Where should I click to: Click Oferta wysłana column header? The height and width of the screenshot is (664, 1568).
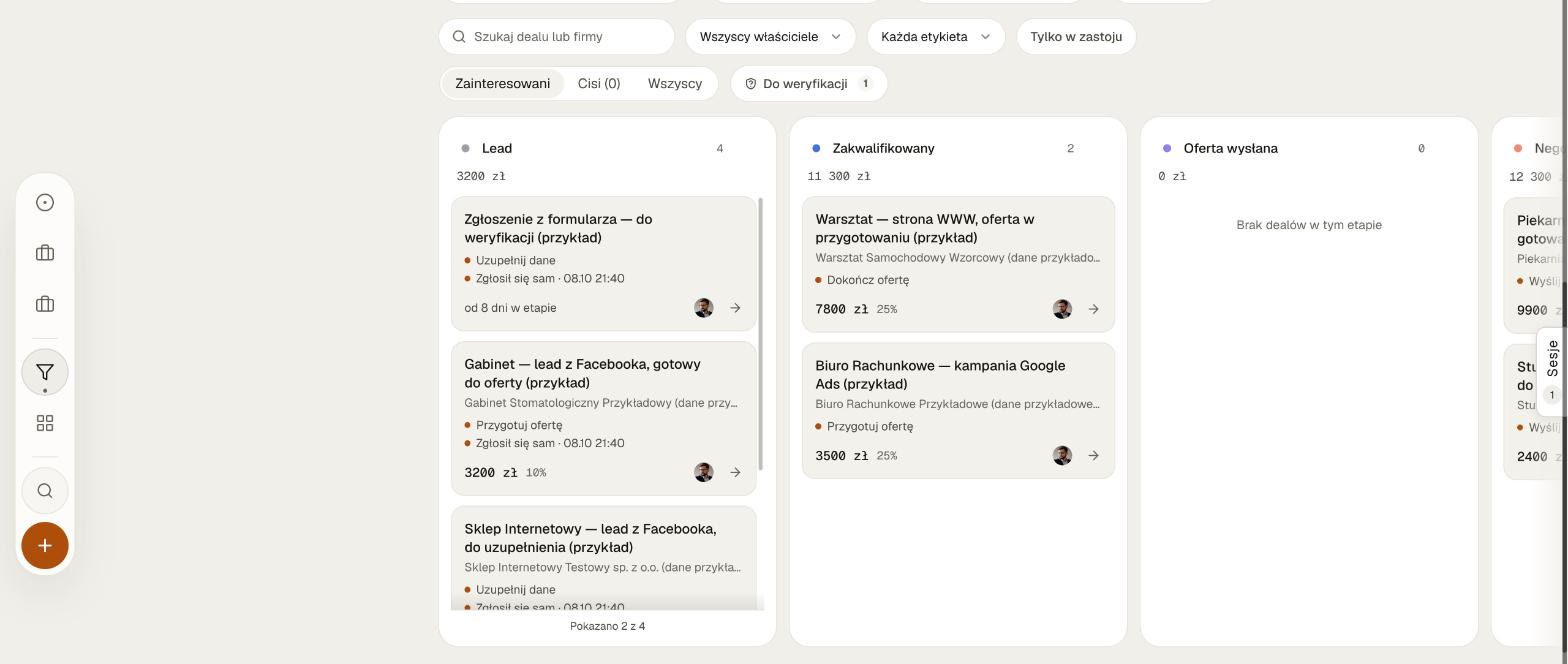1230,148
